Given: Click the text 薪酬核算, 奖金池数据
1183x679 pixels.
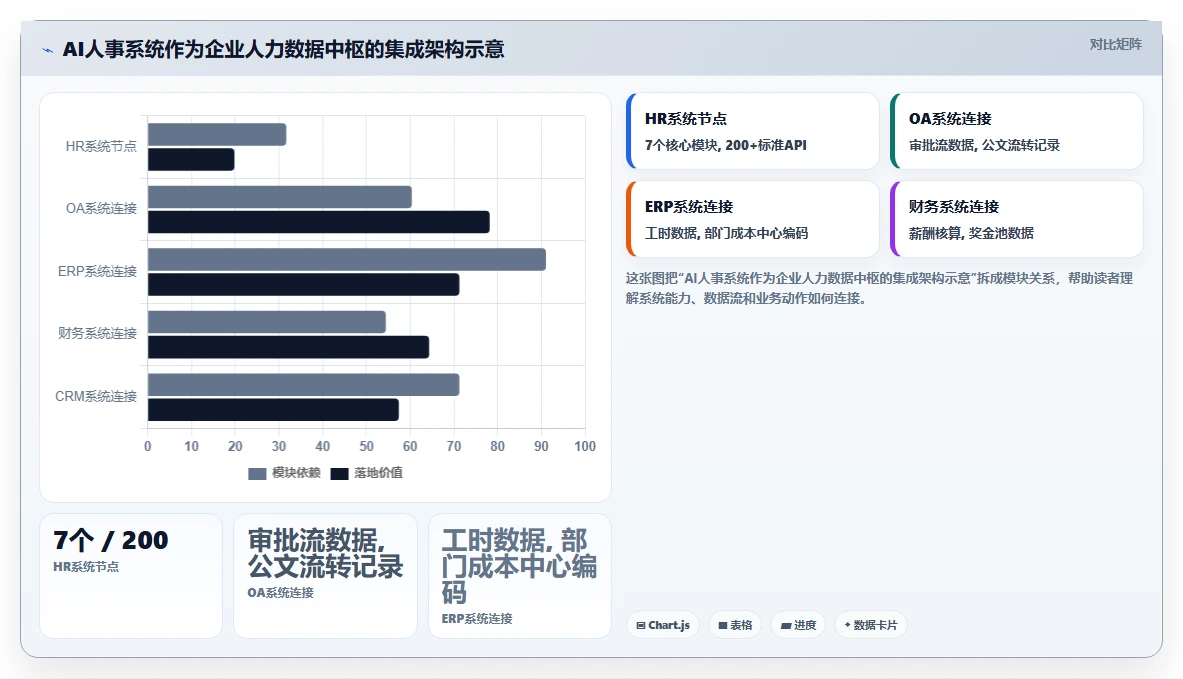Looking at the screenshot, I should [x=971, y=233].
